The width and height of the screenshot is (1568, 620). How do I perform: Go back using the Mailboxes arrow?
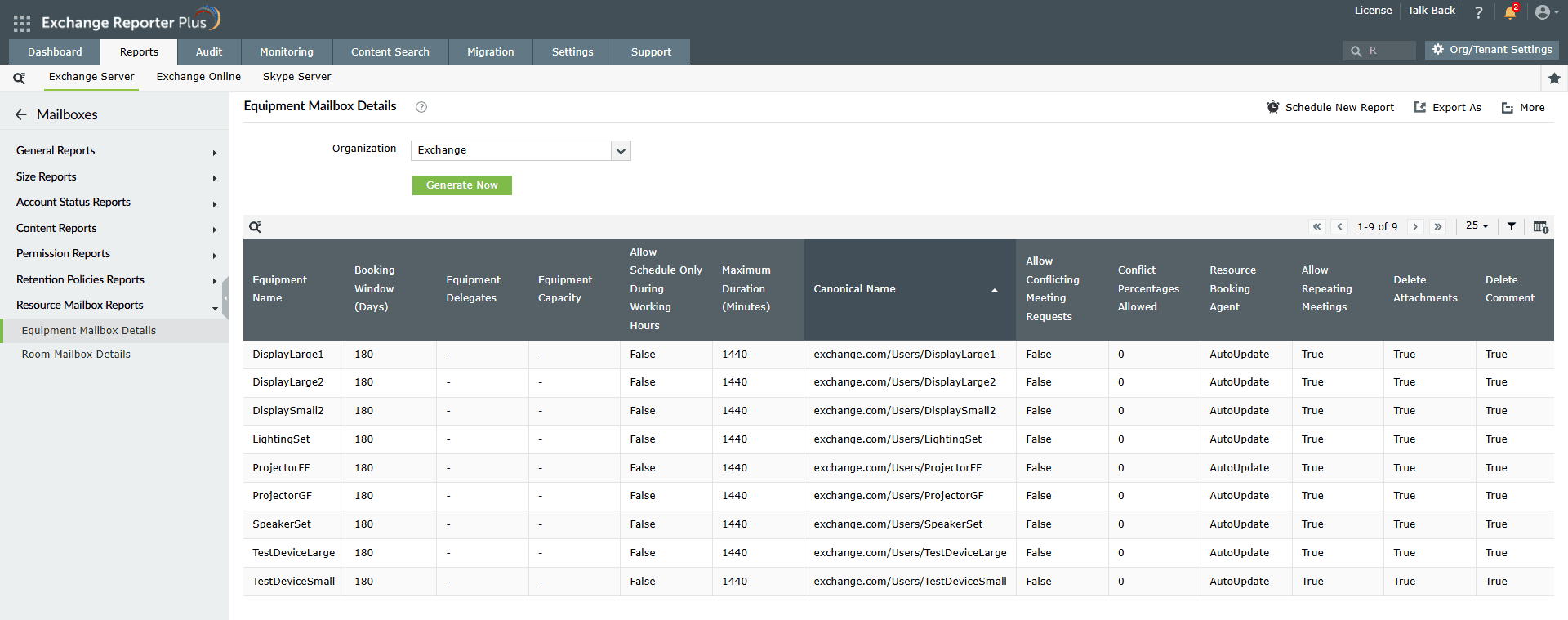(x=21, y=115)
